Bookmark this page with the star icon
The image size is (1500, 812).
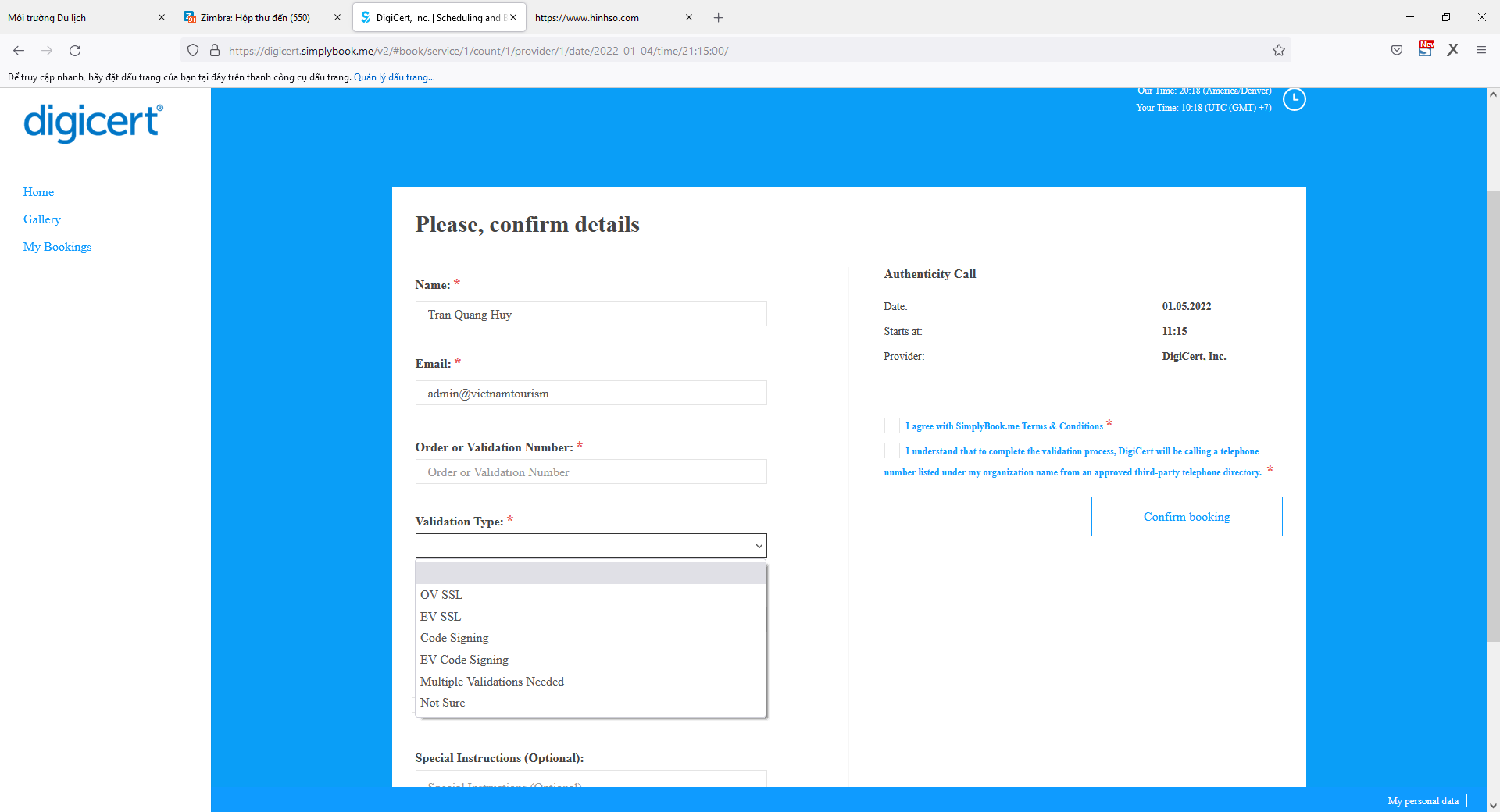pyautogui.click(x=1279, y=51)
